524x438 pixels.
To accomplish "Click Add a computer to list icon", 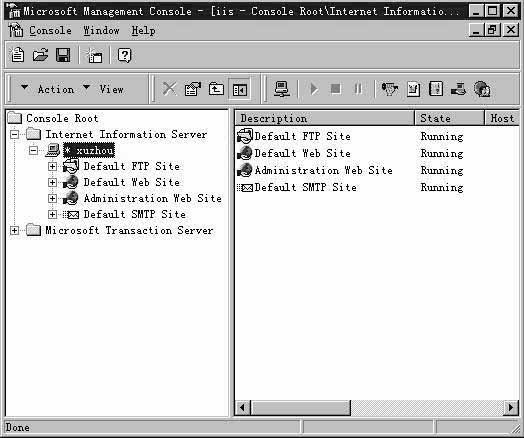I will 282,89.
